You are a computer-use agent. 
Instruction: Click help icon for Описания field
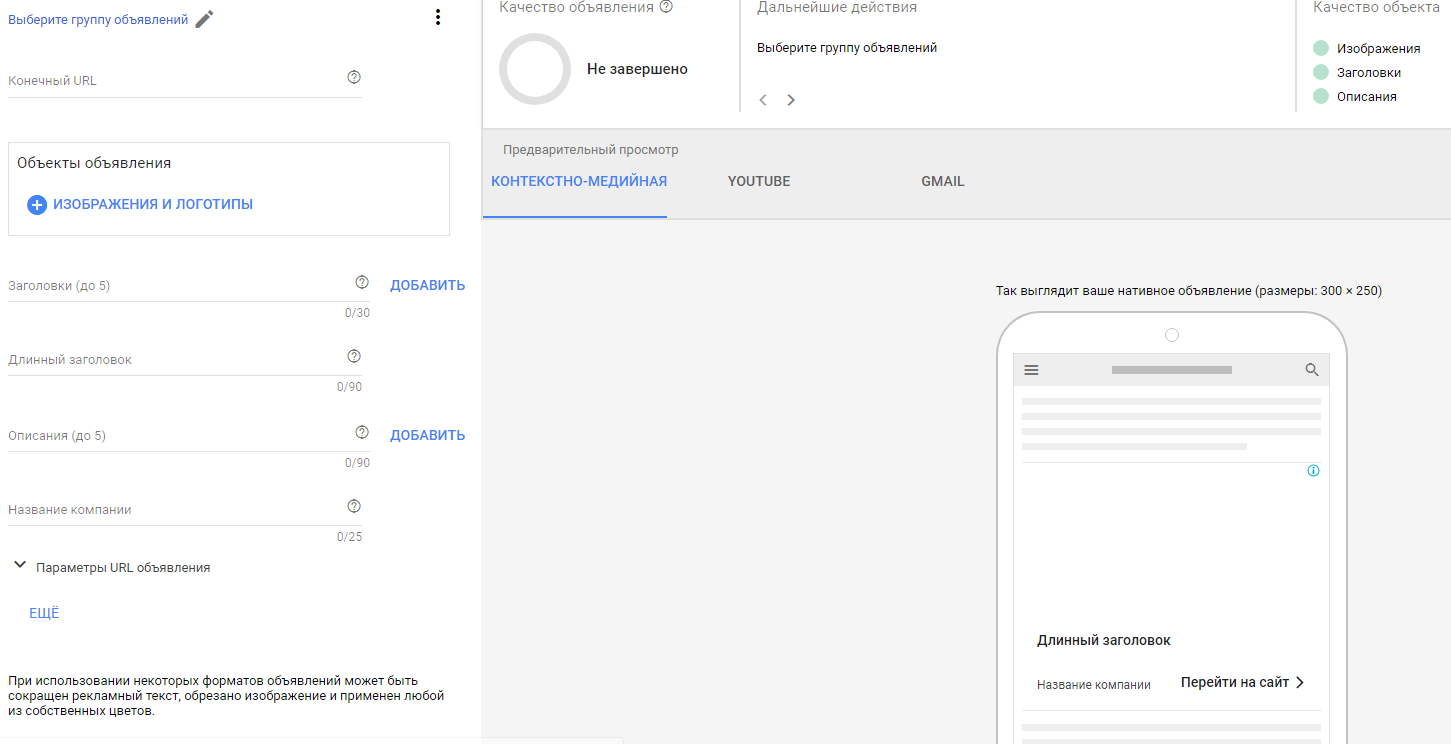coord(362,433)
